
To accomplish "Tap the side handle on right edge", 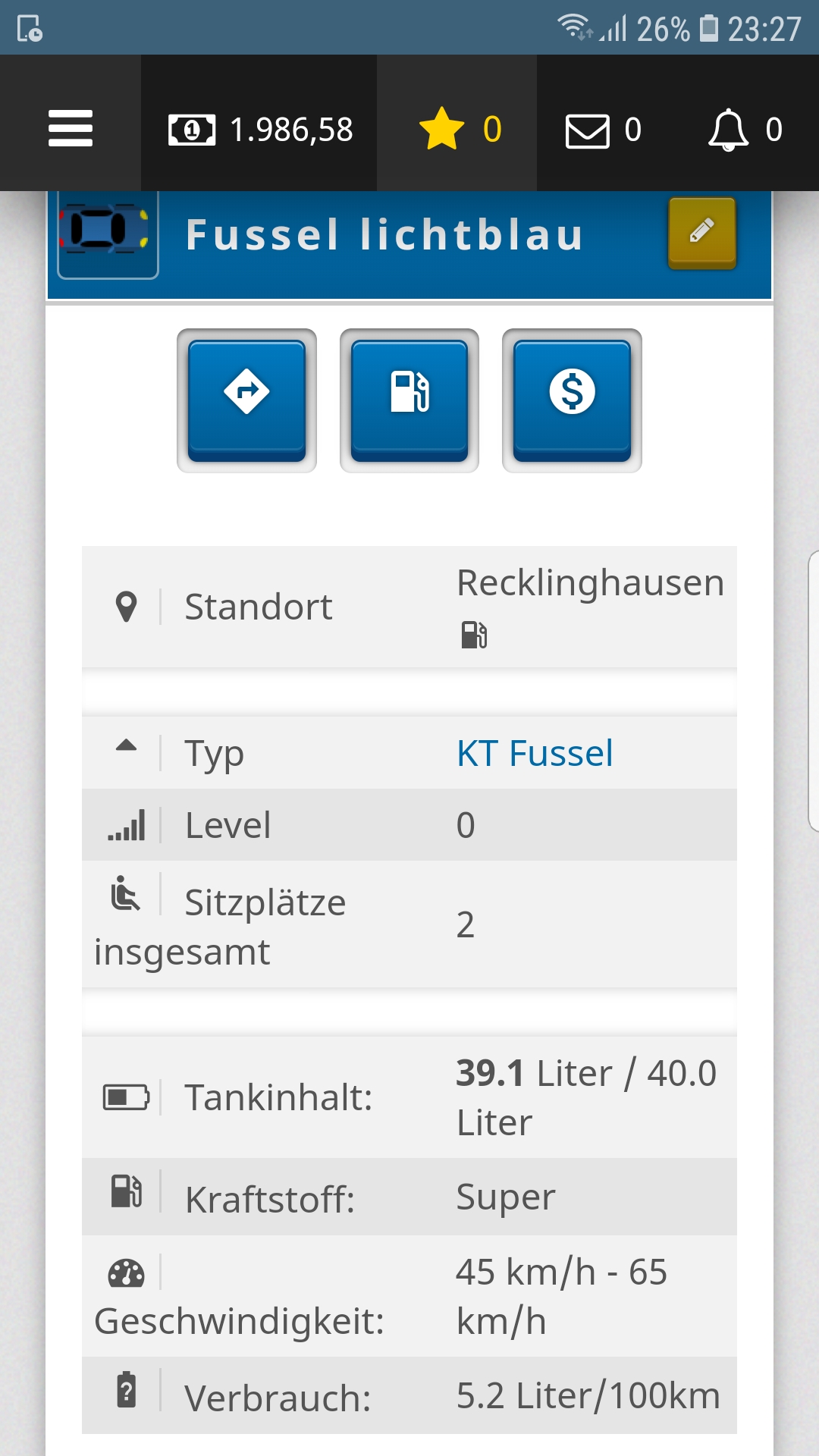I will click(813, 690).
